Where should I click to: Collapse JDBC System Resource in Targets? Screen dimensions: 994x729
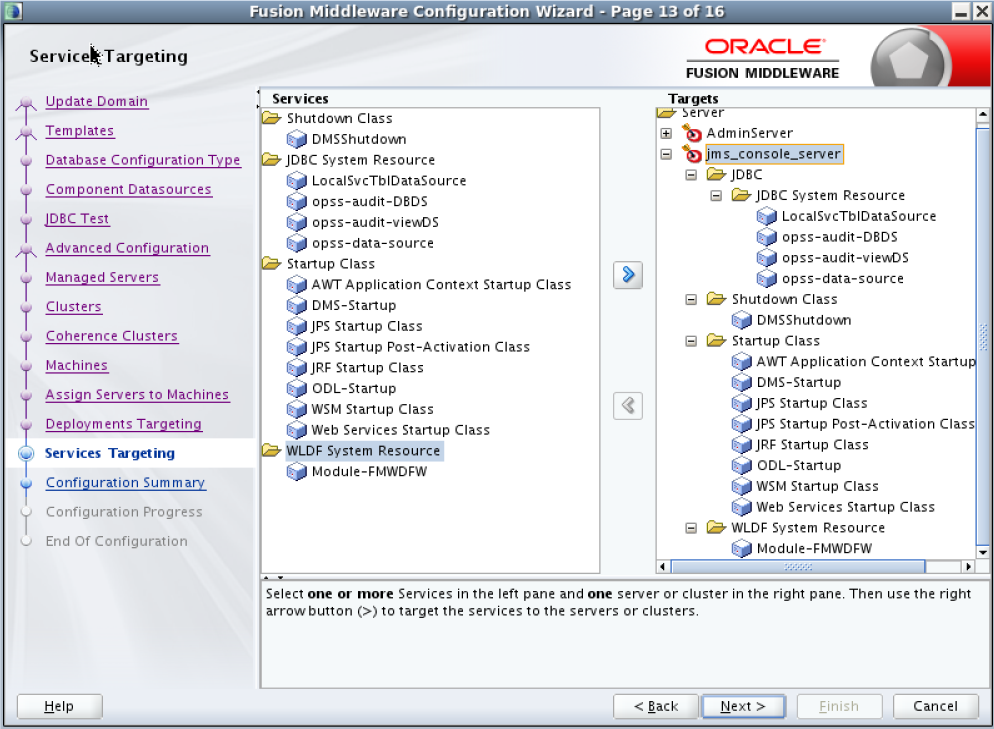[716, 196]
